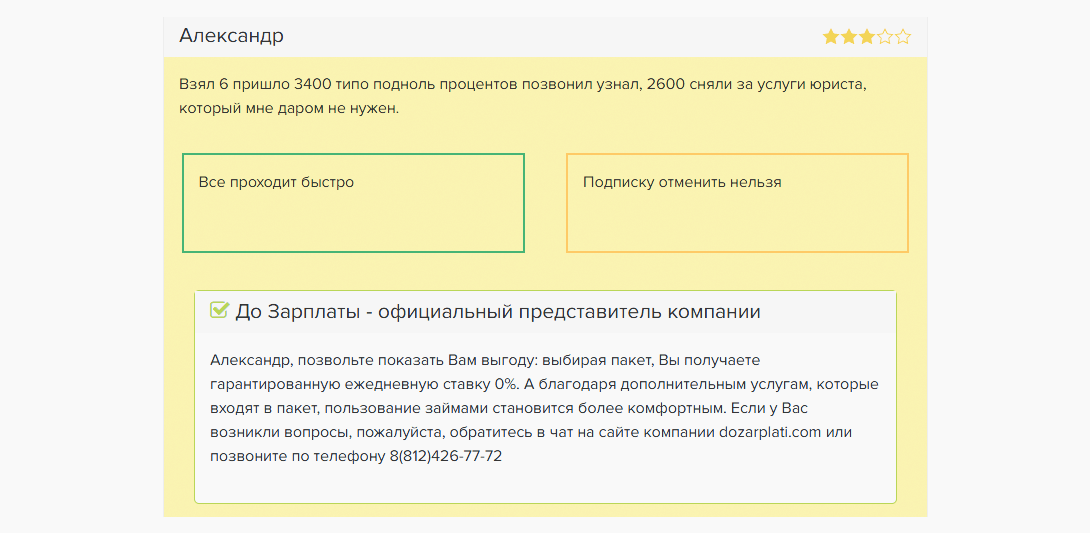Screen dimensions: 1090x533
Task: Click the orange box "Подписку отменить нельзя"
Action: 738,203
